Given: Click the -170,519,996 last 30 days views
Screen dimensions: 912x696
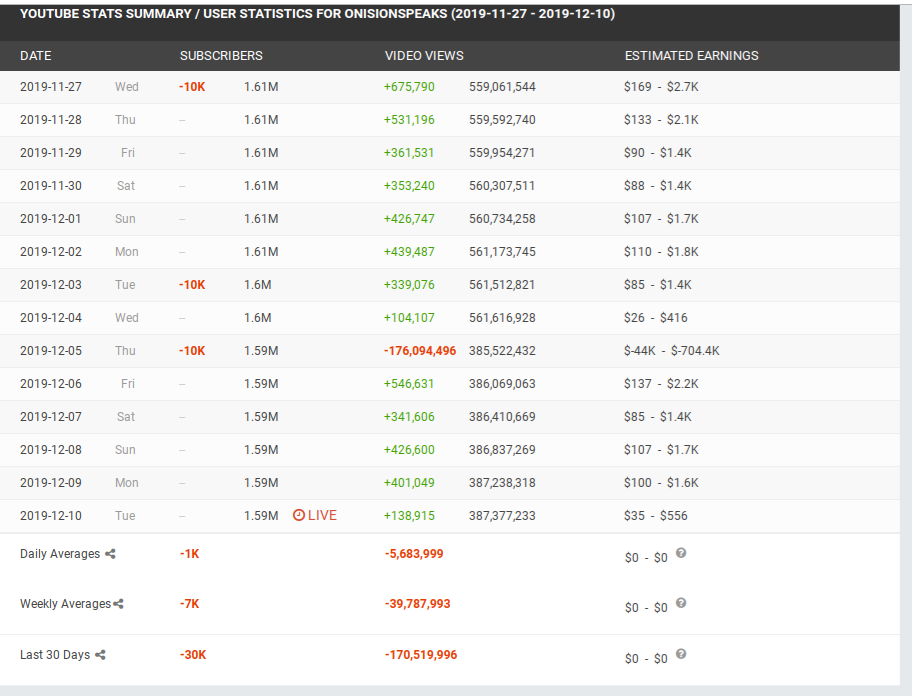Looking at the screenshot, I should (x=421, y=655).
